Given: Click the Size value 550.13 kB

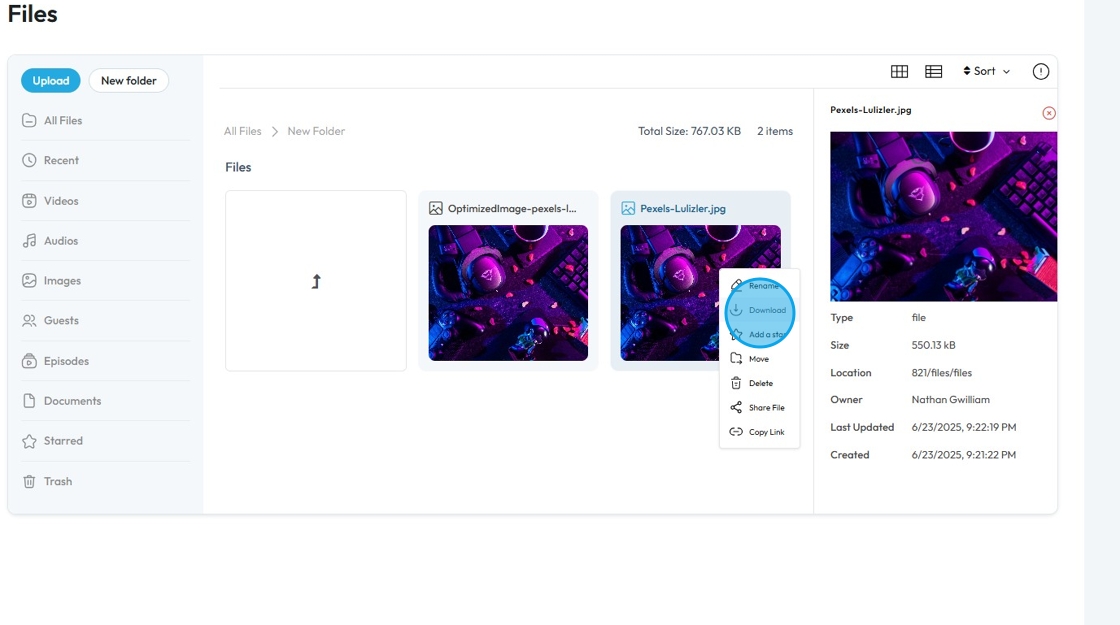Looking at the screenshot, I should [933, 345].
